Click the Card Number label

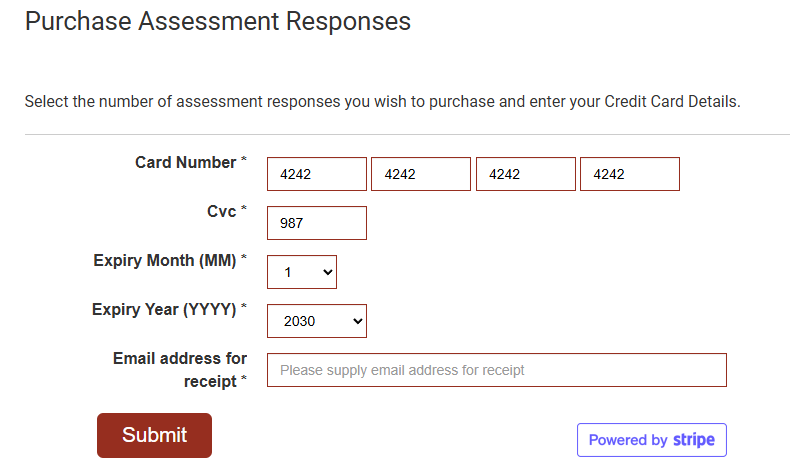[x=185, y=162]
